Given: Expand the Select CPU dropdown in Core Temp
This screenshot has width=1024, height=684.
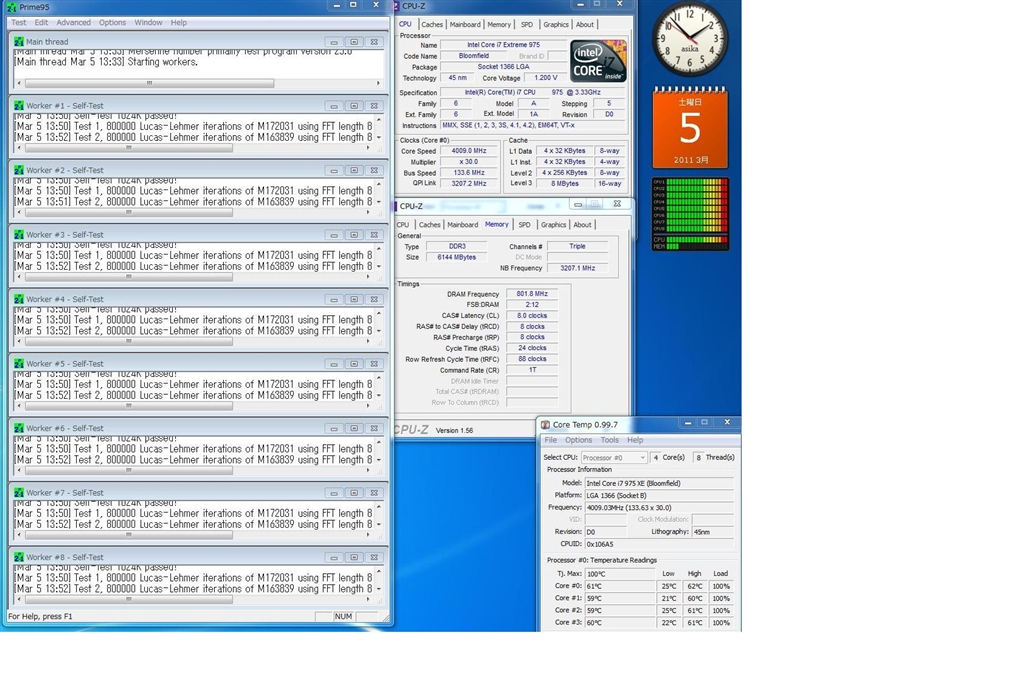Looking at the screenshot, I should pos(614,458).
